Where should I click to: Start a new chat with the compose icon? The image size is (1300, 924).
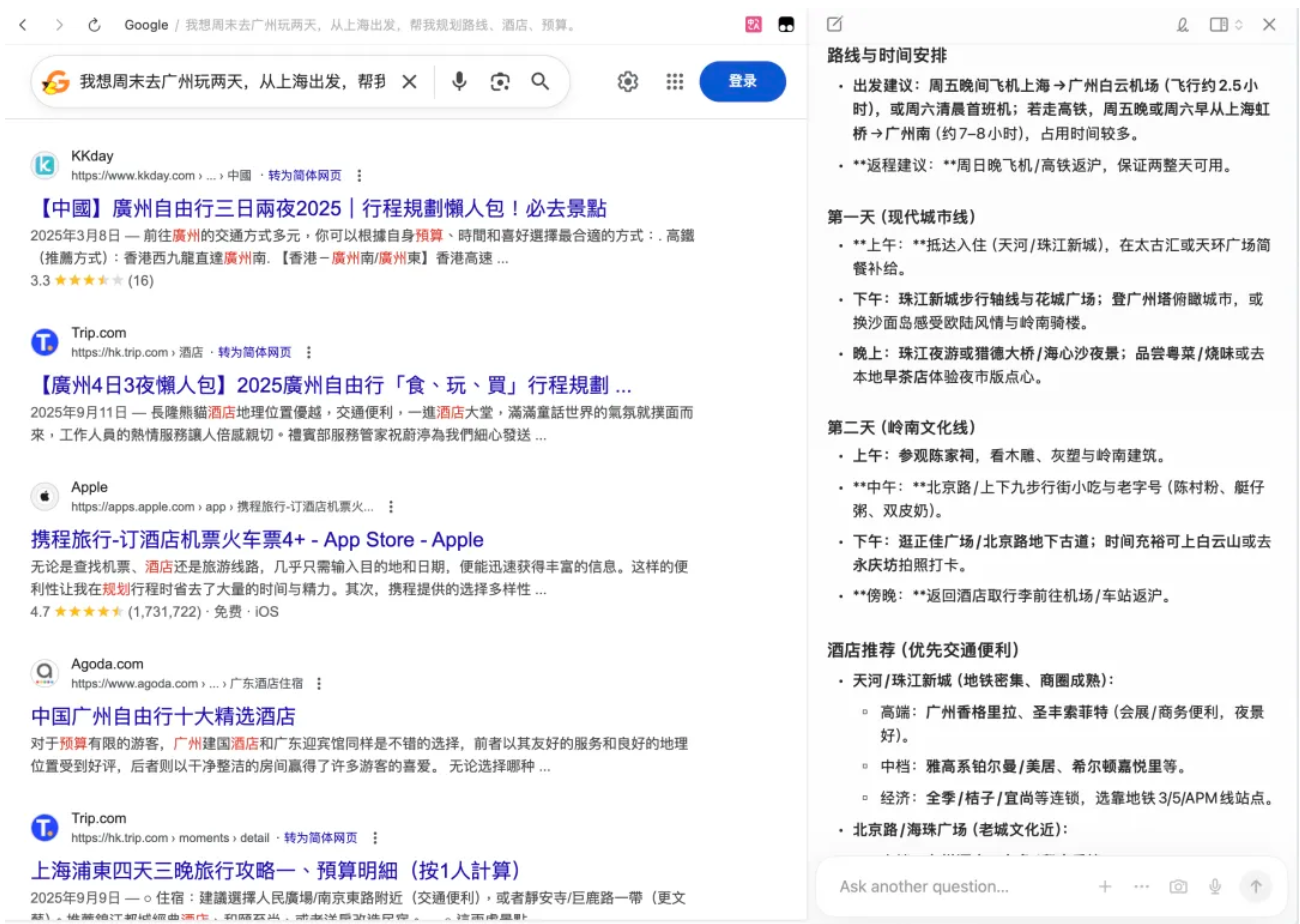coord(836,22)
